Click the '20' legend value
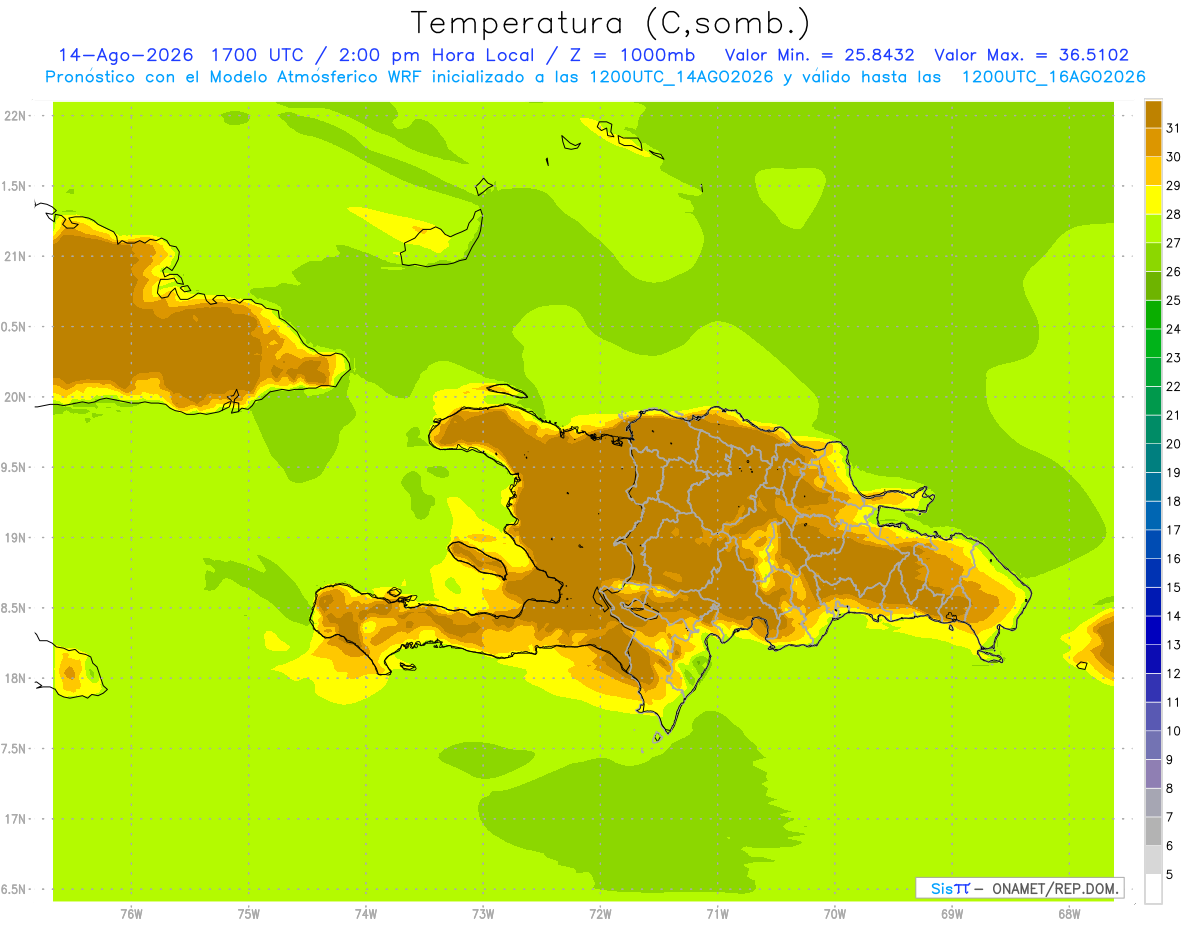This screenshot has height=927, width=1200. [x=1173, y=444]
